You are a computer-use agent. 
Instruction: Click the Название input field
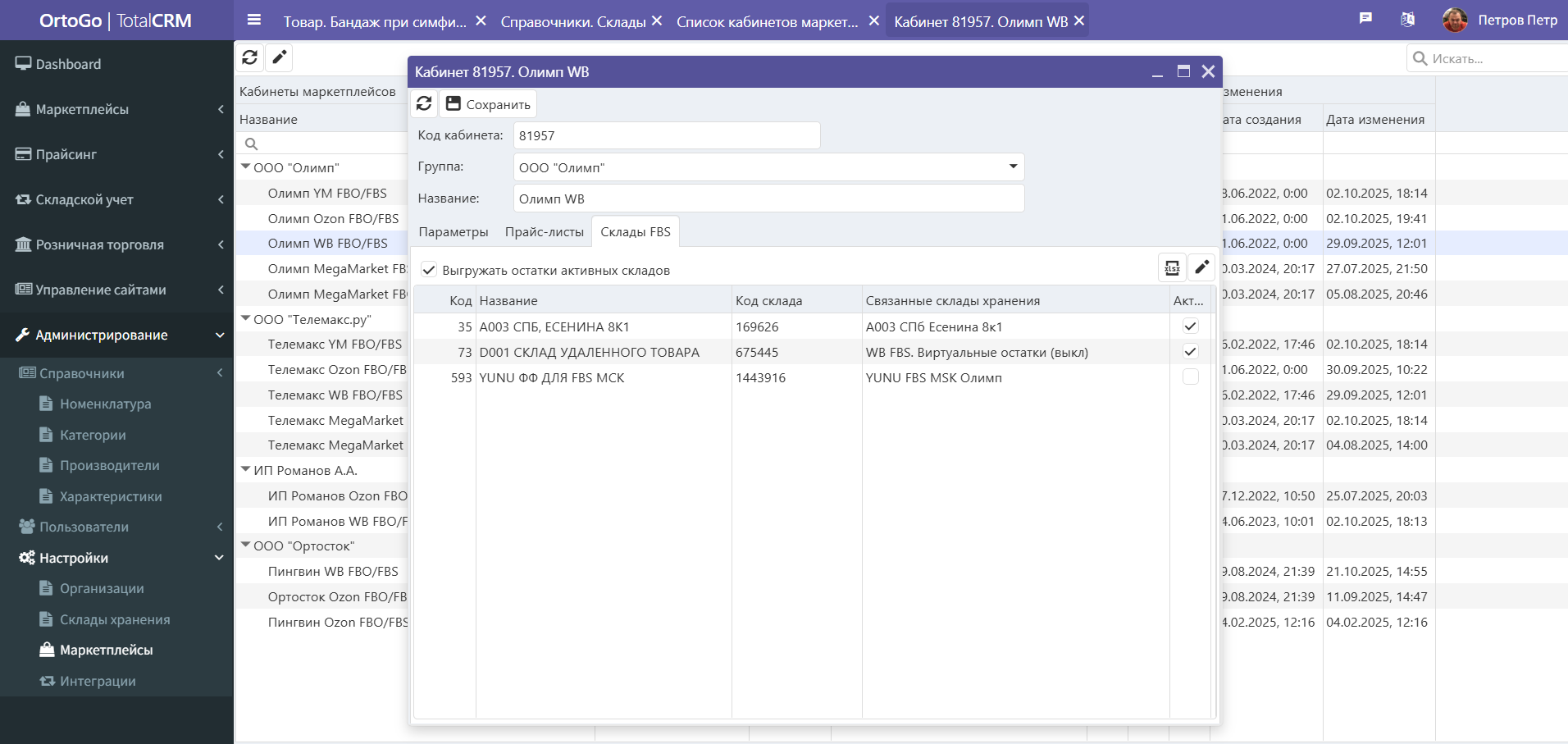[x=768, y=199]
